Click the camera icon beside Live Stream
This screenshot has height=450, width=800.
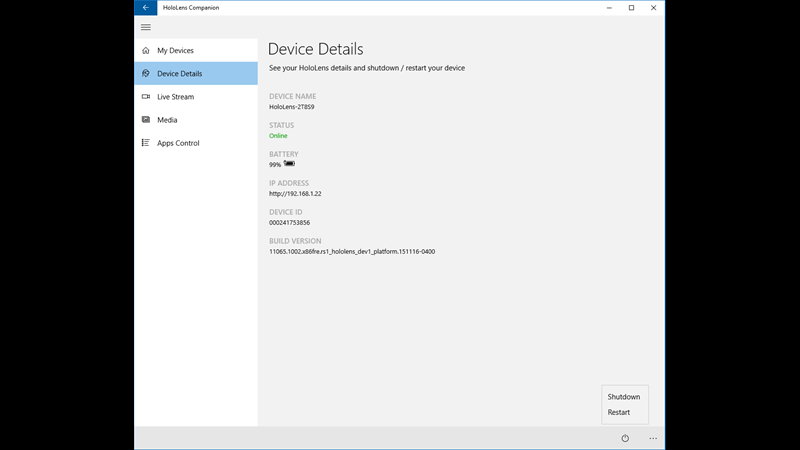pos(146,96)
